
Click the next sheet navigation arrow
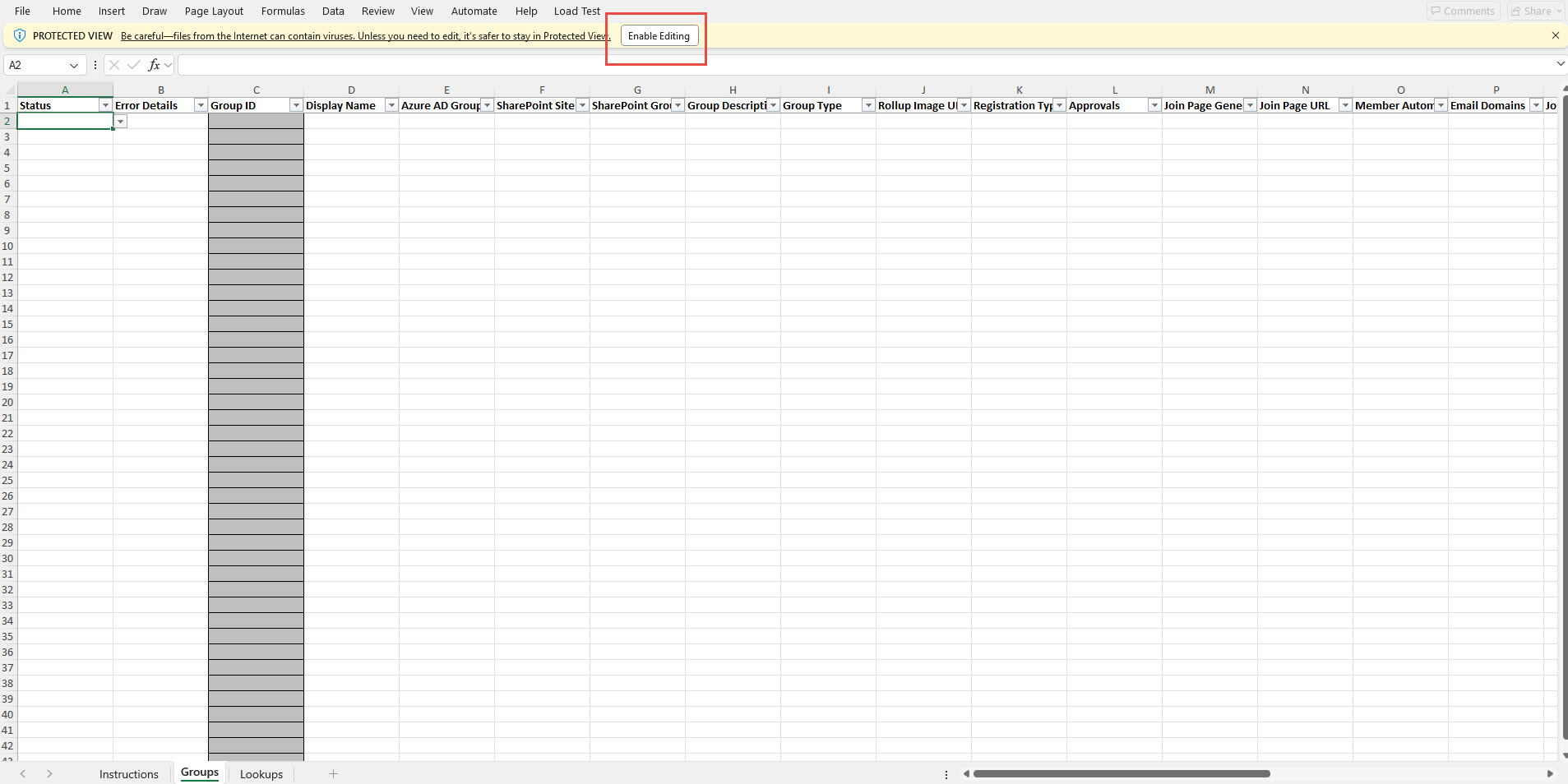[x=49, y=773]
